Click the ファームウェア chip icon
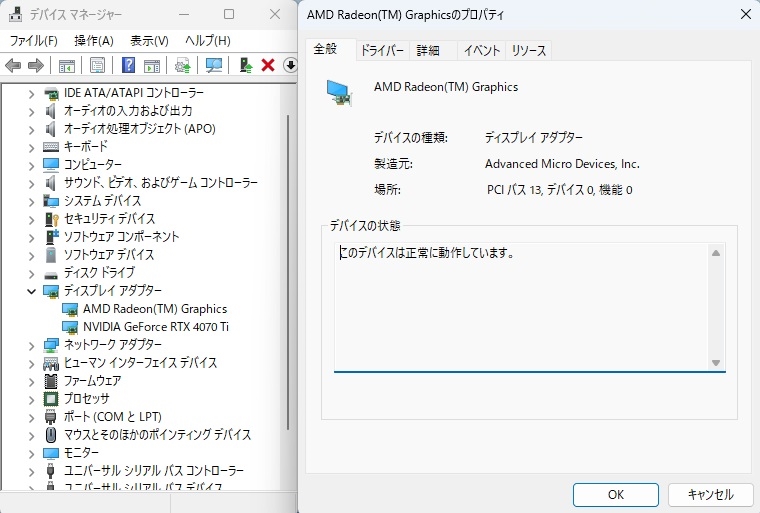 (x=51, y=381)
